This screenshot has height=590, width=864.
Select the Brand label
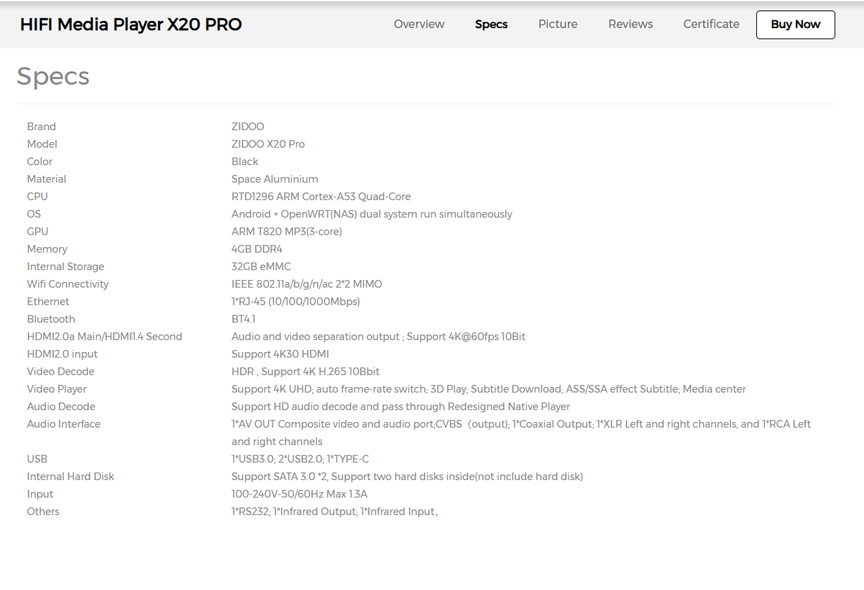(41, 126)
